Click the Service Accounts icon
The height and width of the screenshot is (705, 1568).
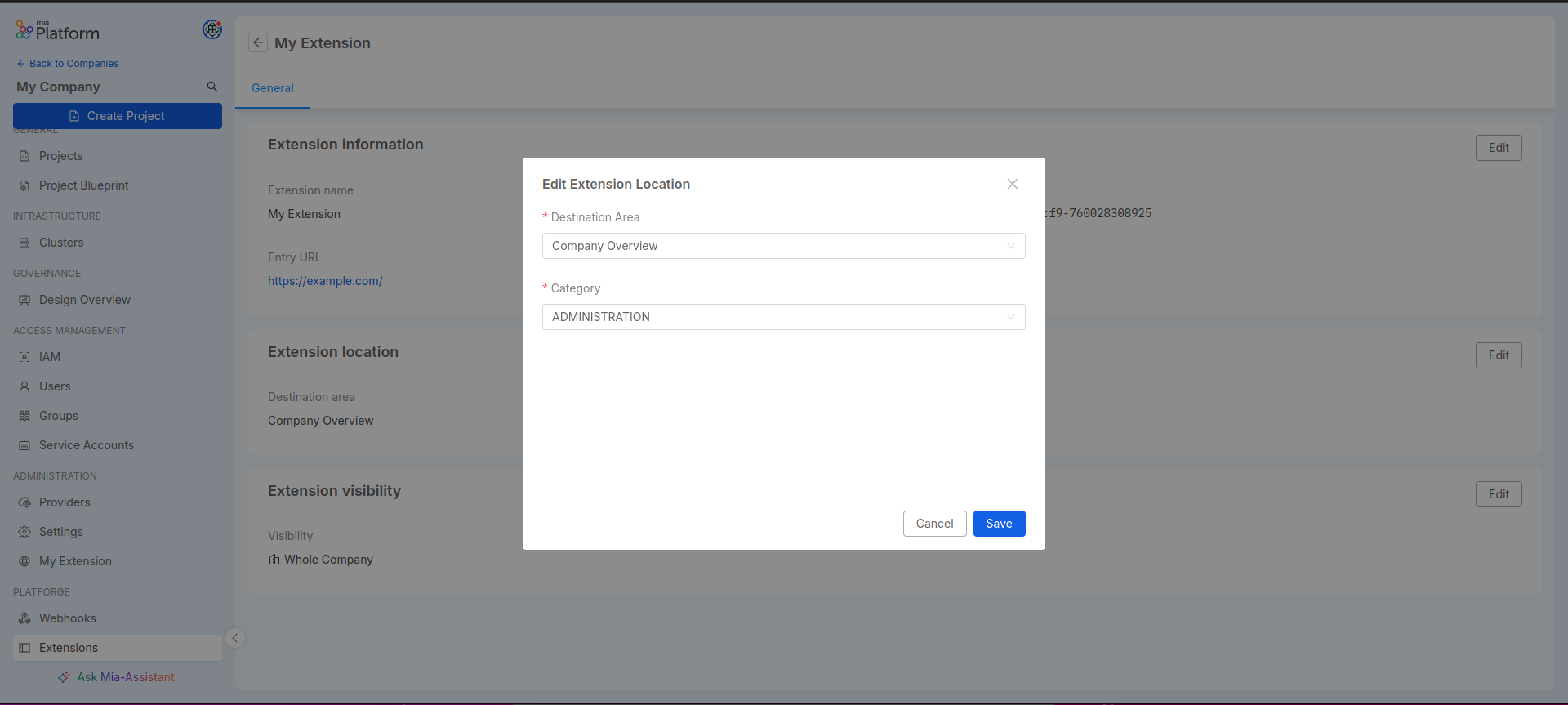24,445
